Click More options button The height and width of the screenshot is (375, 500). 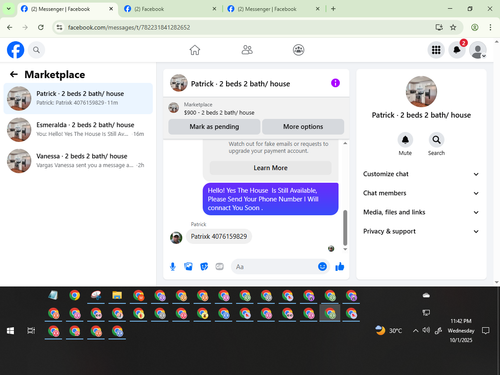[x=303, y=127]
